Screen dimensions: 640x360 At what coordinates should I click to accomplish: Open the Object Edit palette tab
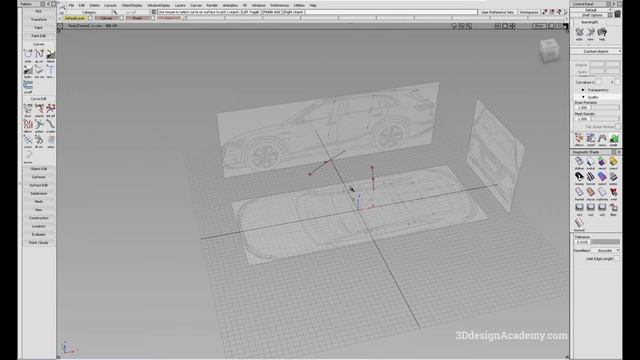click(x=38, y=169)
